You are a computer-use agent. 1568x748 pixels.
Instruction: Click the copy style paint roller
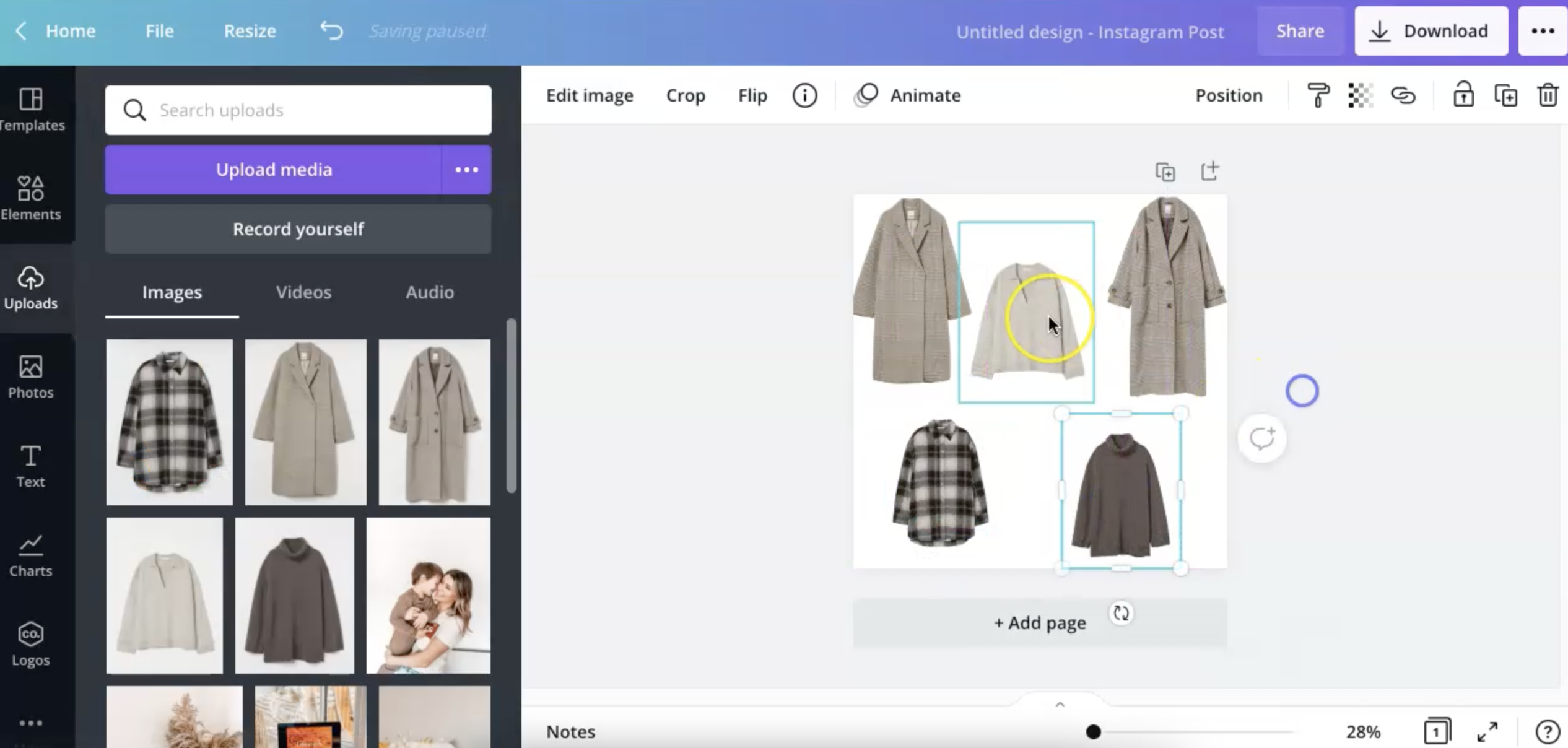point(1318,95)
